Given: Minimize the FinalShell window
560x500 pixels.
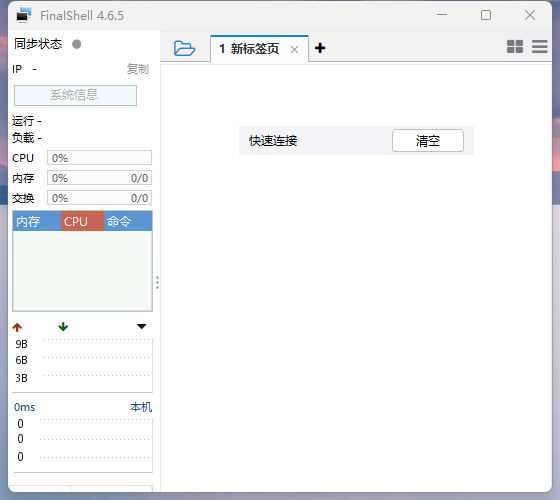Looking at the screenshot, I should pyautogui.click(x=442, y=15).
